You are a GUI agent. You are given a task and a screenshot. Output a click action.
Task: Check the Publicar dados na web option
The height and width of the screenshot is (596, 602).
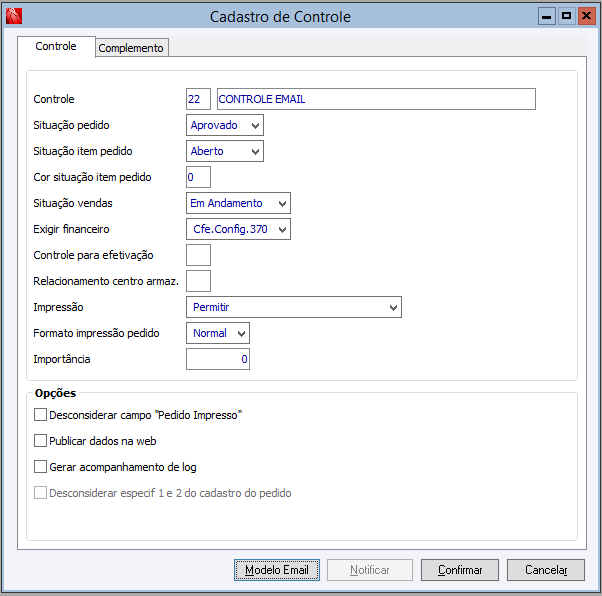coord(41,440)
